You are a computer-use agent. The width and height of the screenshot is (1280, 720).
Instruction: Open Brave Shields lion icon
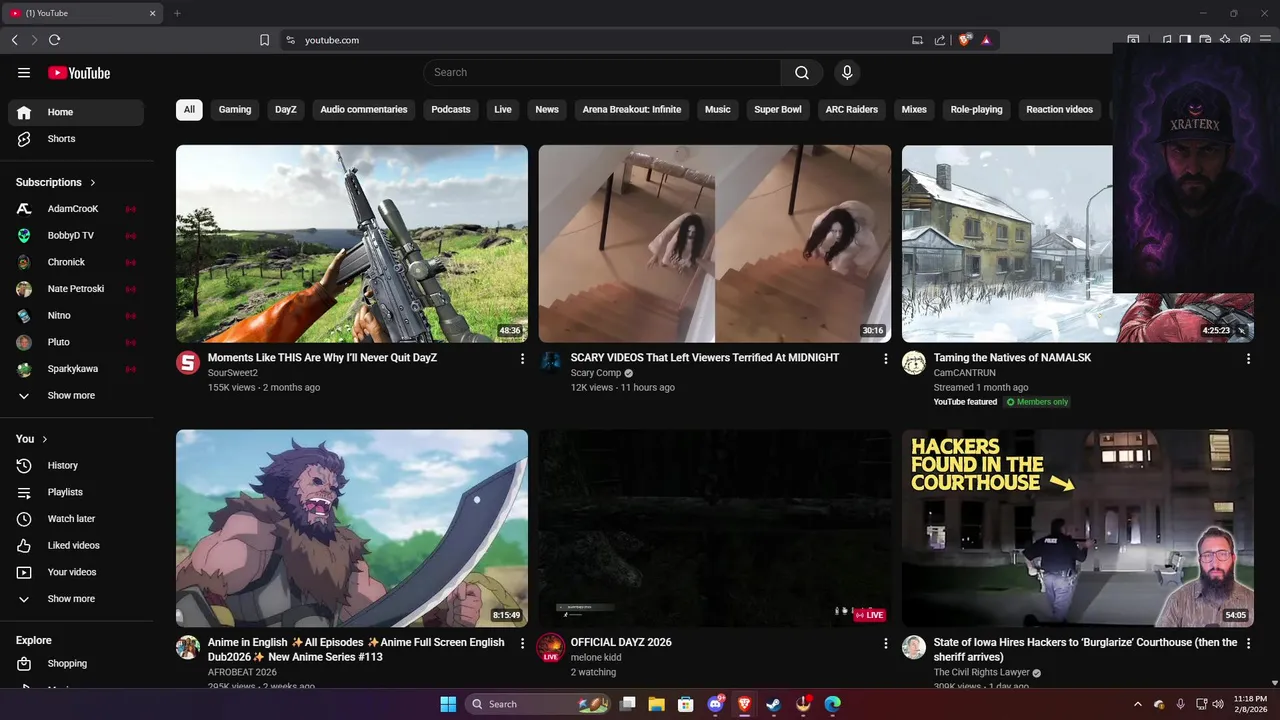tap(965, 40)
